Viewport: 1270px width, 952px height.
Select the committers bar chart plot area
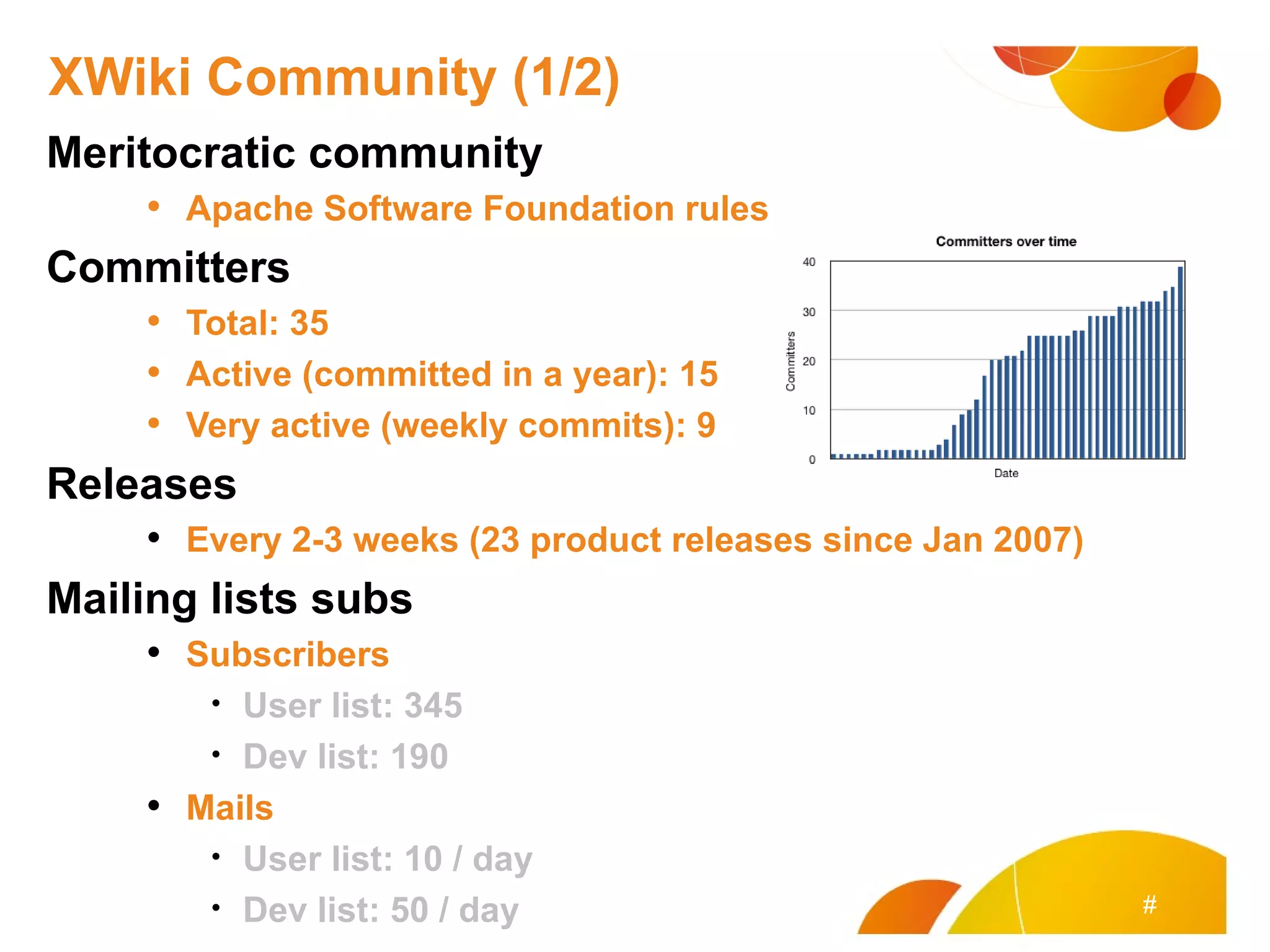(x=1008, y=360)
